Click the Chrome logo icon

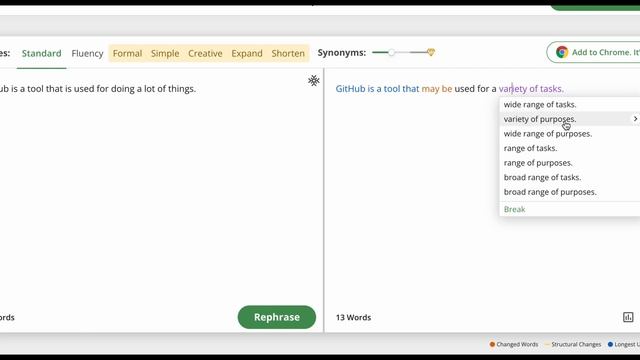(x=562, y=52)
